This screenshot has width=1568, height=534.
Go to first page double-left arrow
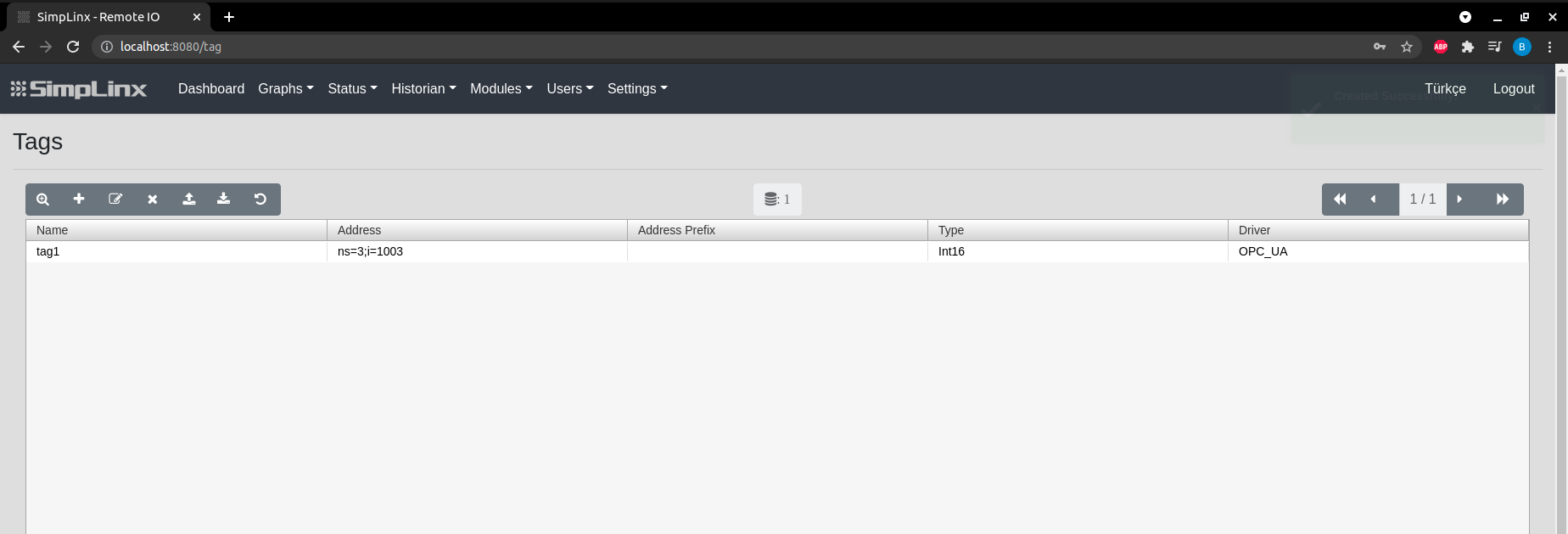coord(1340,200)
